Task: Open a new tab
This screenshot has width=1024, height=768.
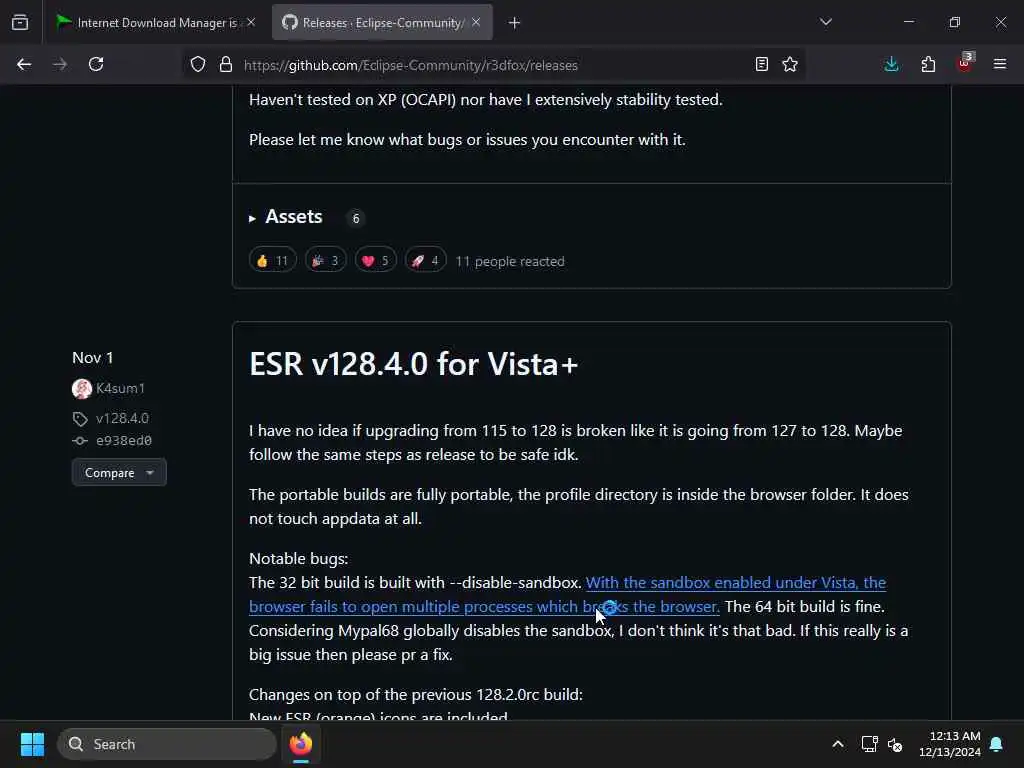Action: click(x=515, y=23)
